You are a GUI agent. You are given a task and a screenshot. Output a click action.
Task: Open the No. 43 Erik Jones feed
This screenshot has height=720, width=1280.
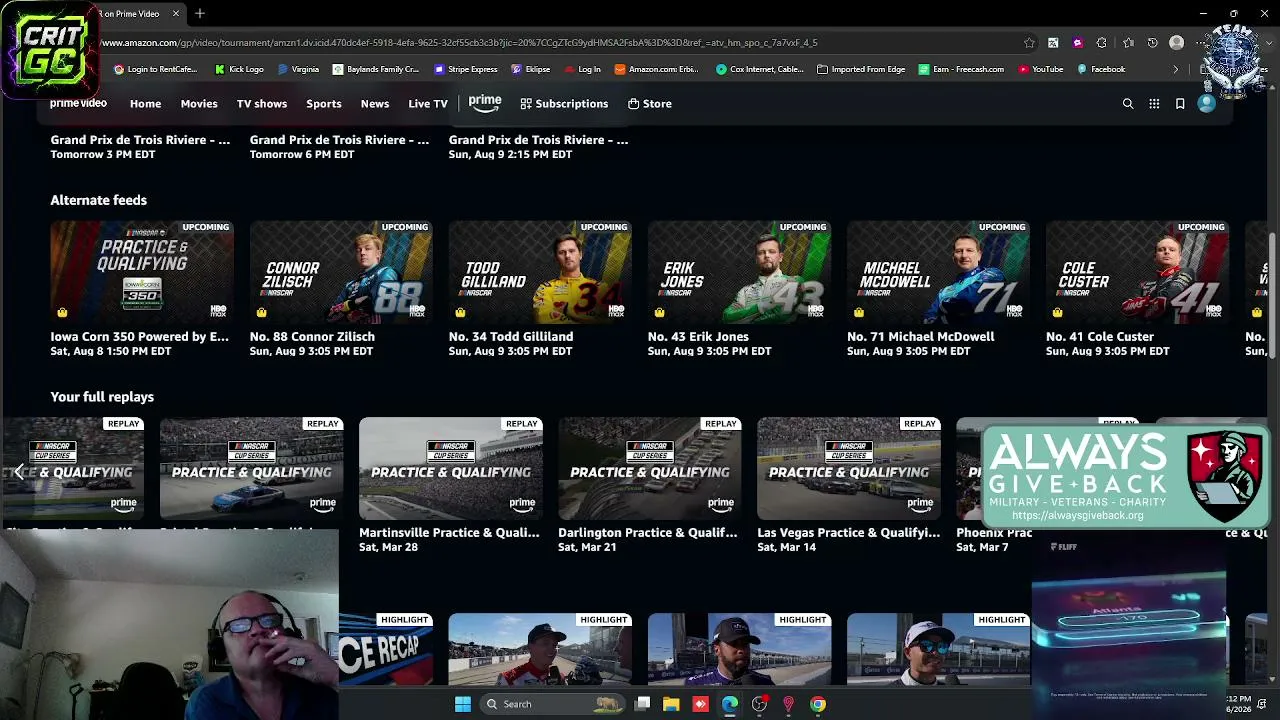coord(739,271)
